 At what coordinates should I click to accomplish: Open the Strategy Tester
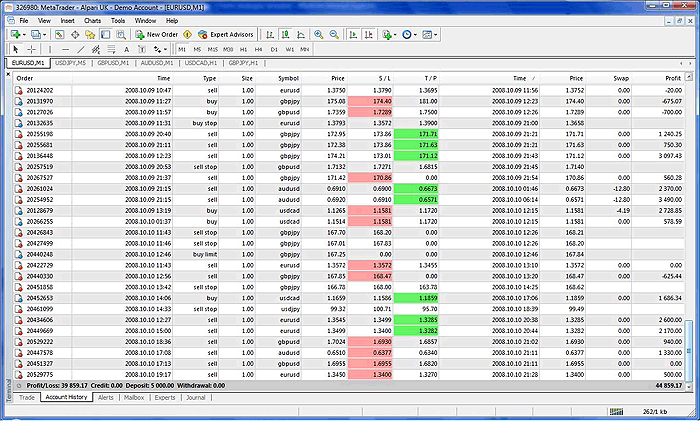pos(121,34)
